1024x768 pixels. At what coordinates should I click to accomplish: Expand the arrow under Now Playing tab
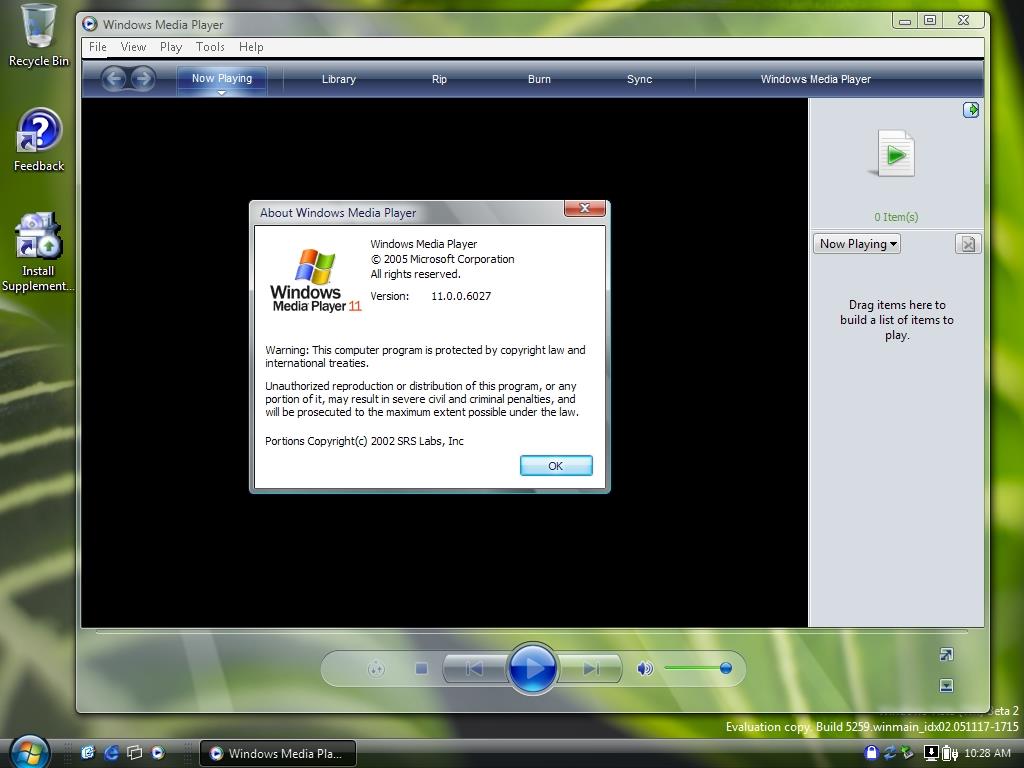222,93
